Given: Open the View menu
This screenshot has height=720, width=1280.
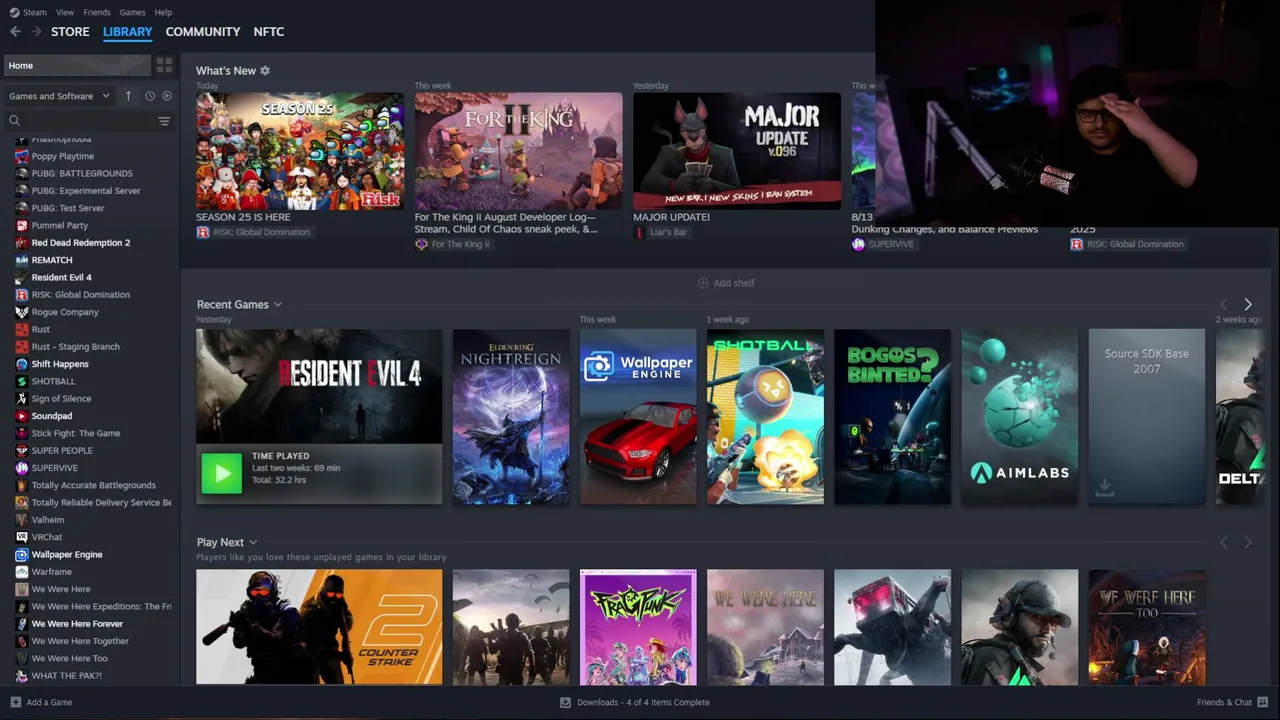Looking at the screenshot, I should pyautogui.click(x=65, y=12).
